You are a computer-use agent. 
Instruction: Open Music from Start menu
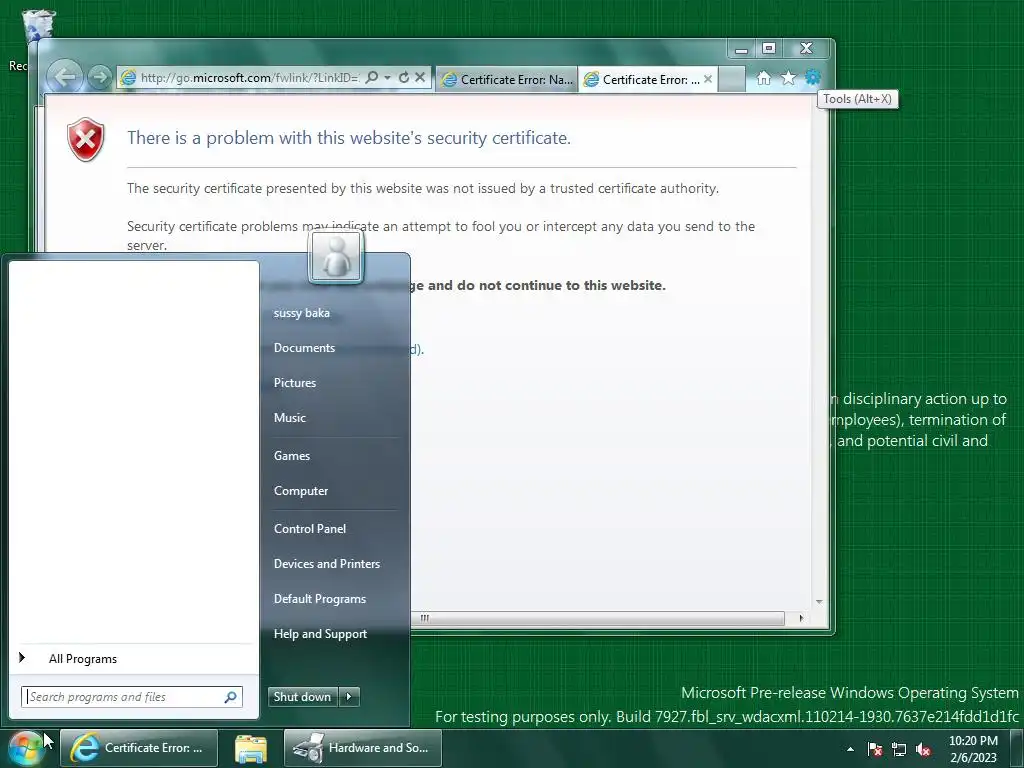point(289,418)
